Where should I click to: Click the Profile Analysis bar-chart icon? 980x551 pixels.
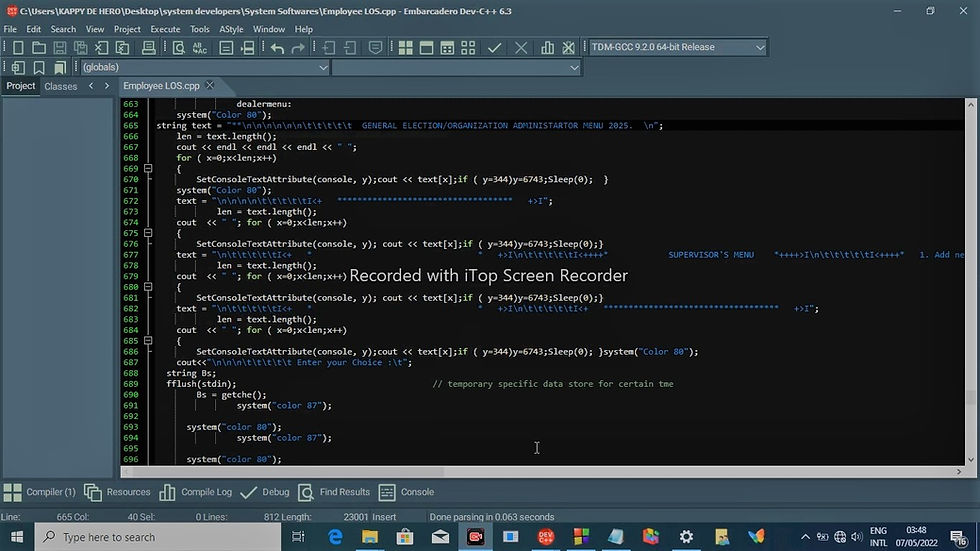(547, 47)
